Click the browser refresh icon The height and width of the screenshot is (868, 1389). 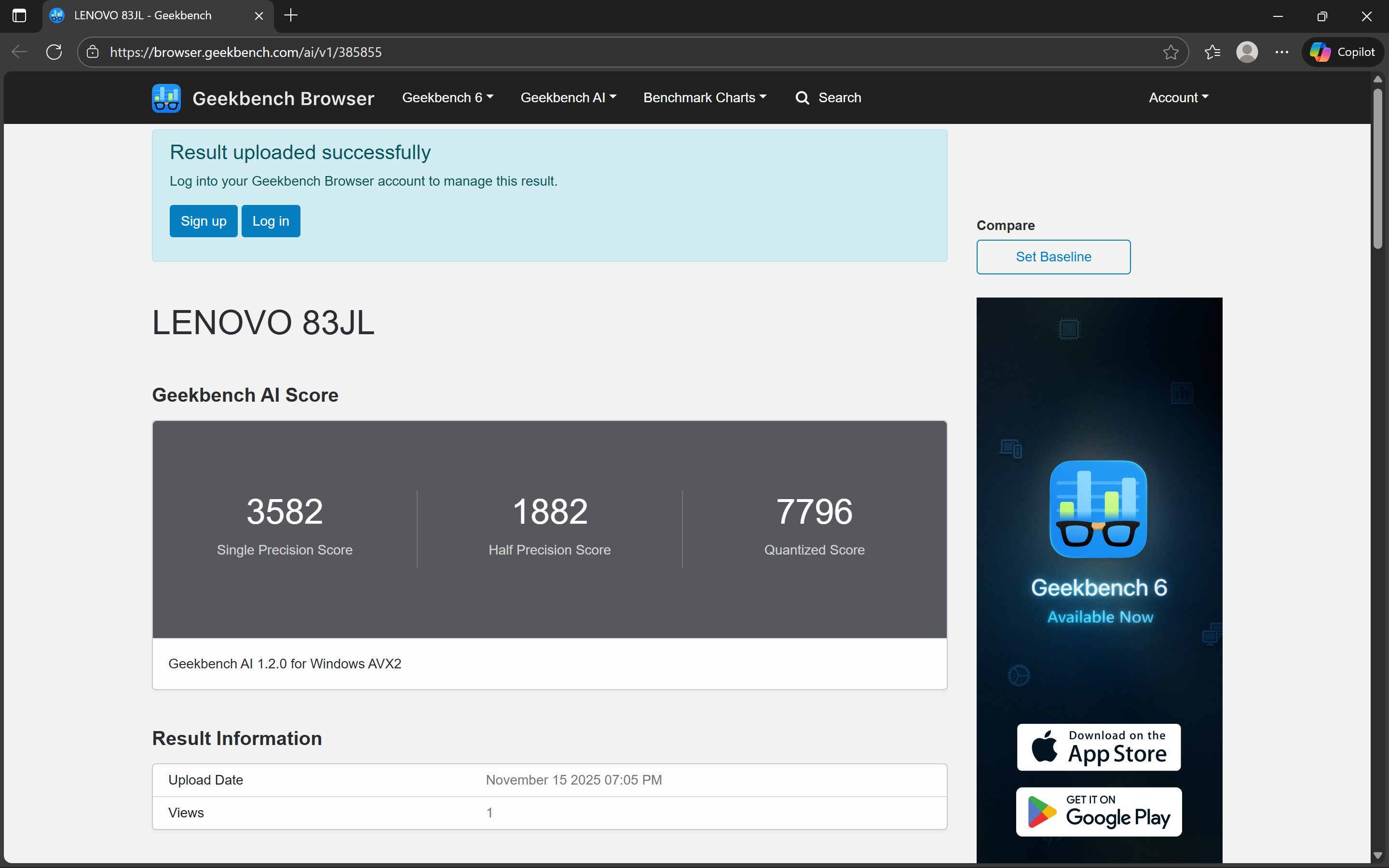54,52
